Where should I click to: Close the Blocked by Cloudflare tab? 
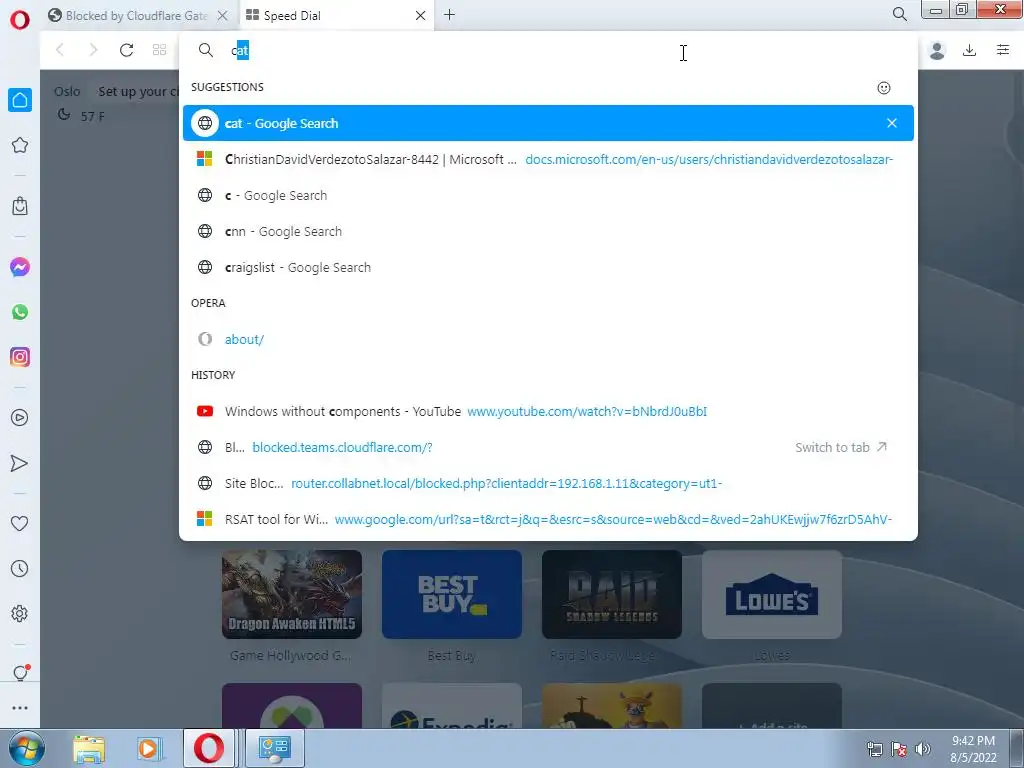(223, 16)
